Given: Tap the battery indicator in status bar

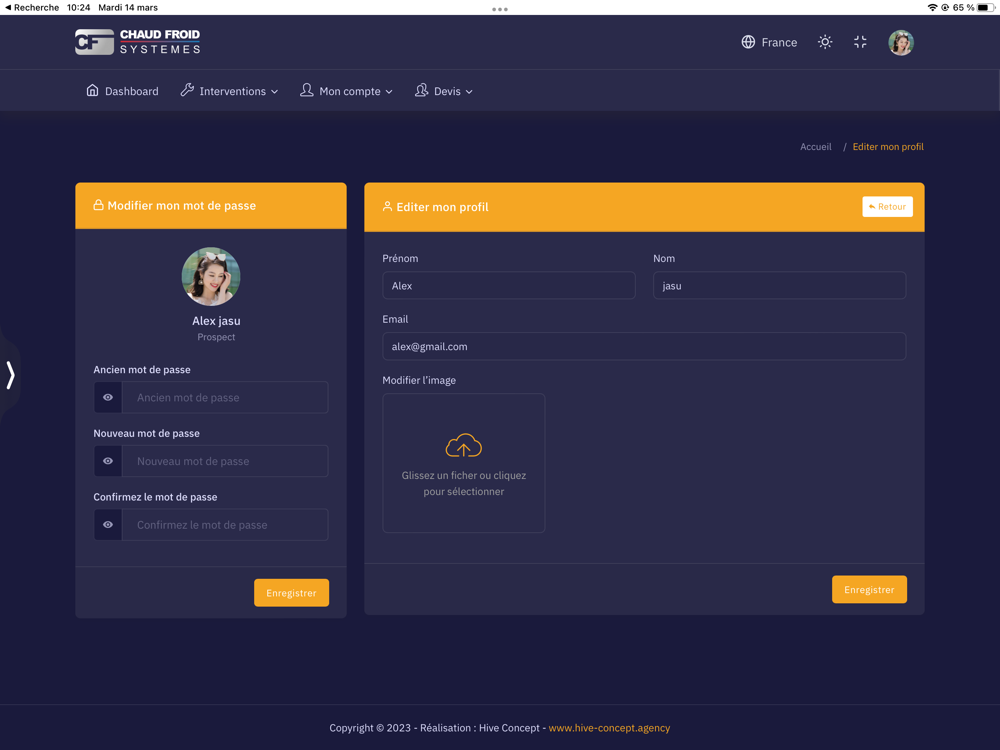Looking at the screenshot, I should pos(985,8).
